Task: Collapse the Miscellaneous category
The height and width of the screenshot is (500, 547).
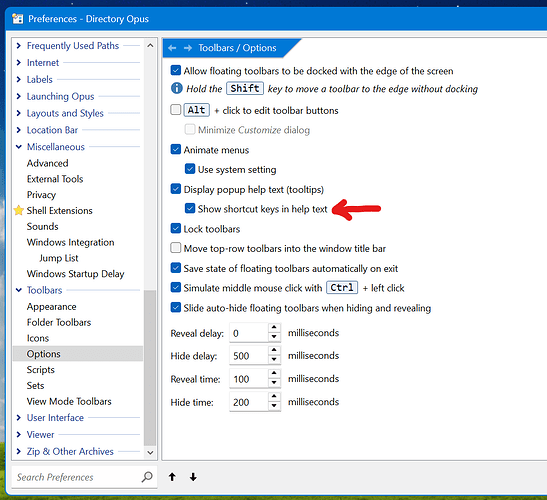Action: (x=18, y=147)
